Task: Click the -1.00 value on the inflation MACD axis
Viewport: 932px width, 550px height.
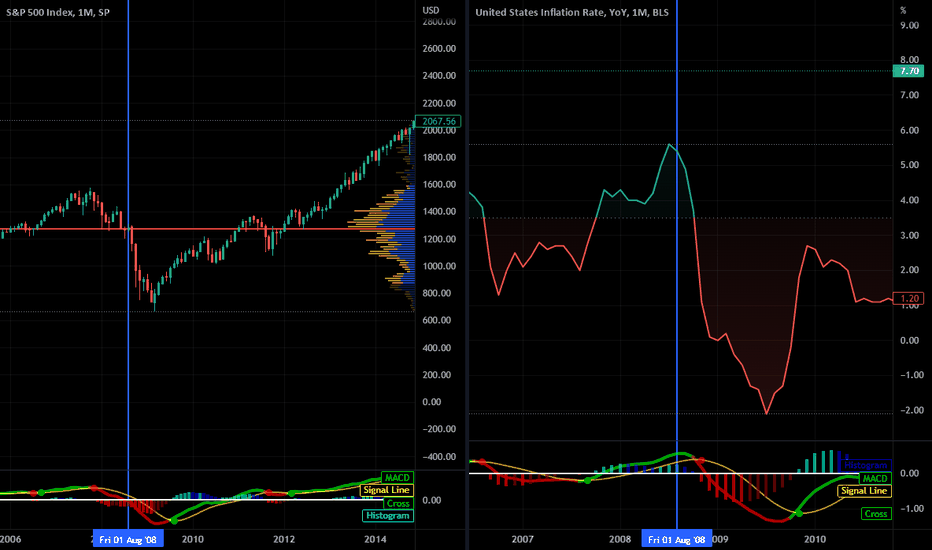Action: pyautogui.click(x=912, y=508)
